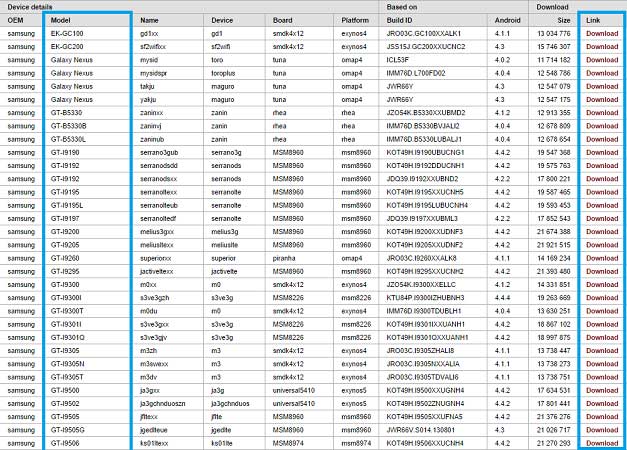This screenshot has height=450, width=627.
Task: Click Download for GT-I9300 m0xx
Action: [x=602, y=285]
